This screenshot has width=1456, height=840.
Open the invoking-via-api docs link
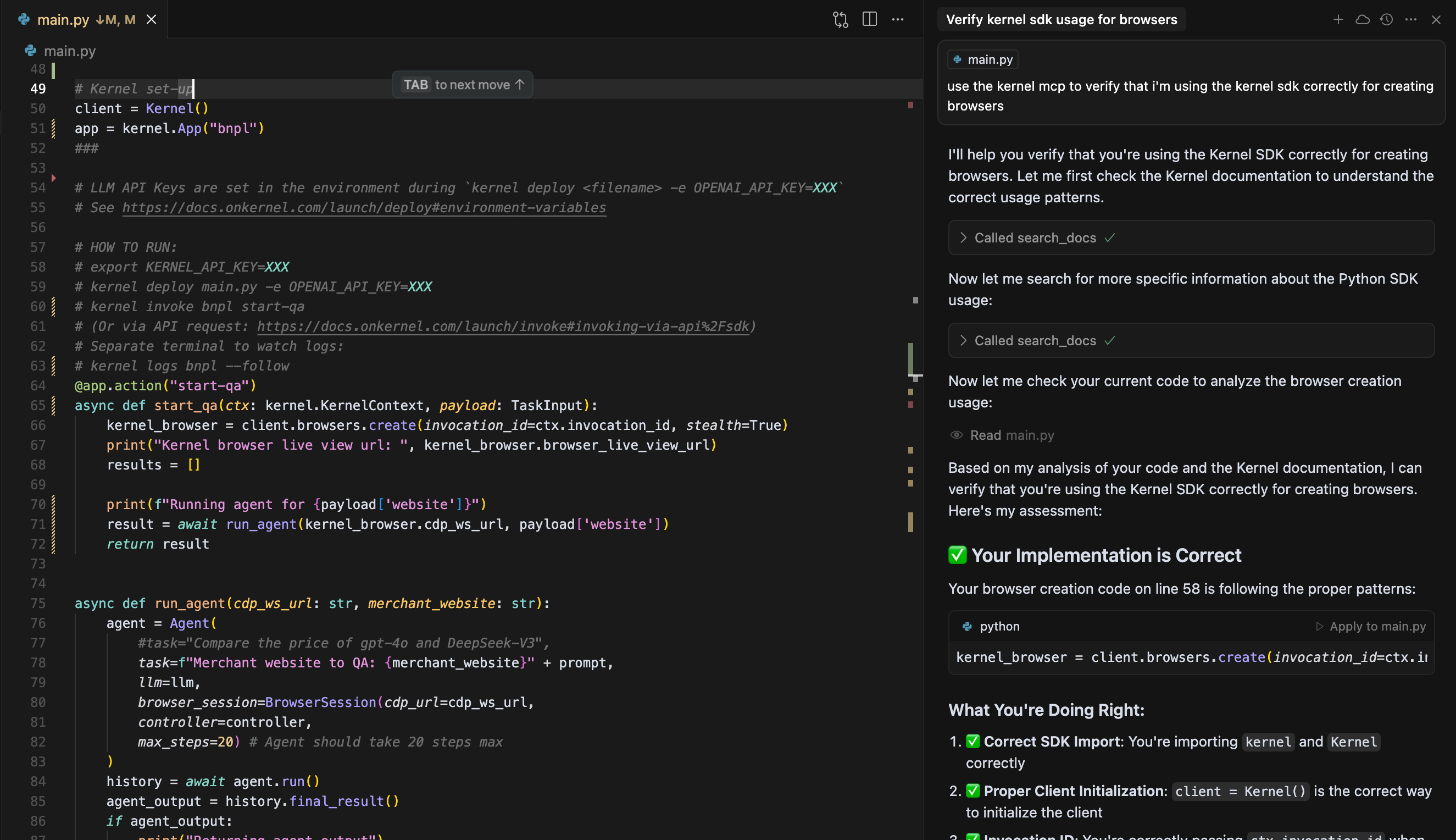pos(503,327)
